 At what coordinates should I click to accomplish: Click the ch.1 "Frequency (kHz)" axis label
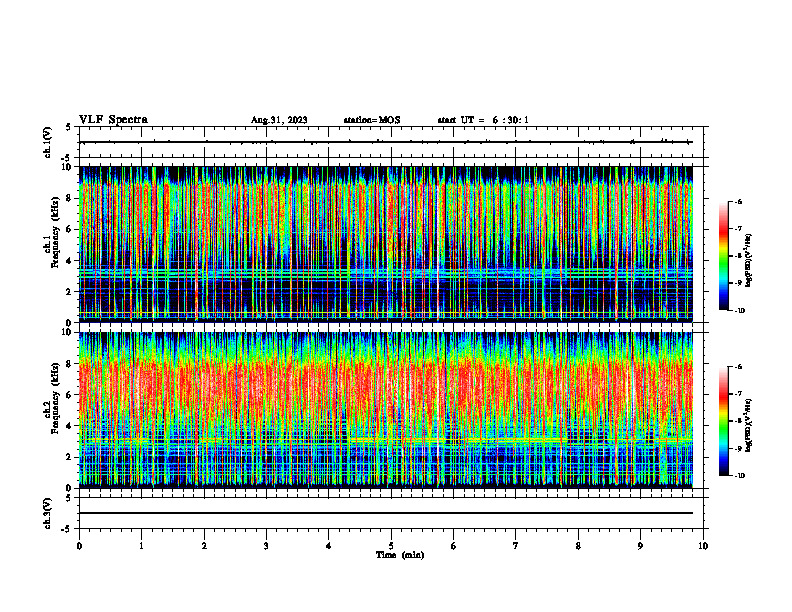tap(55, 233)
